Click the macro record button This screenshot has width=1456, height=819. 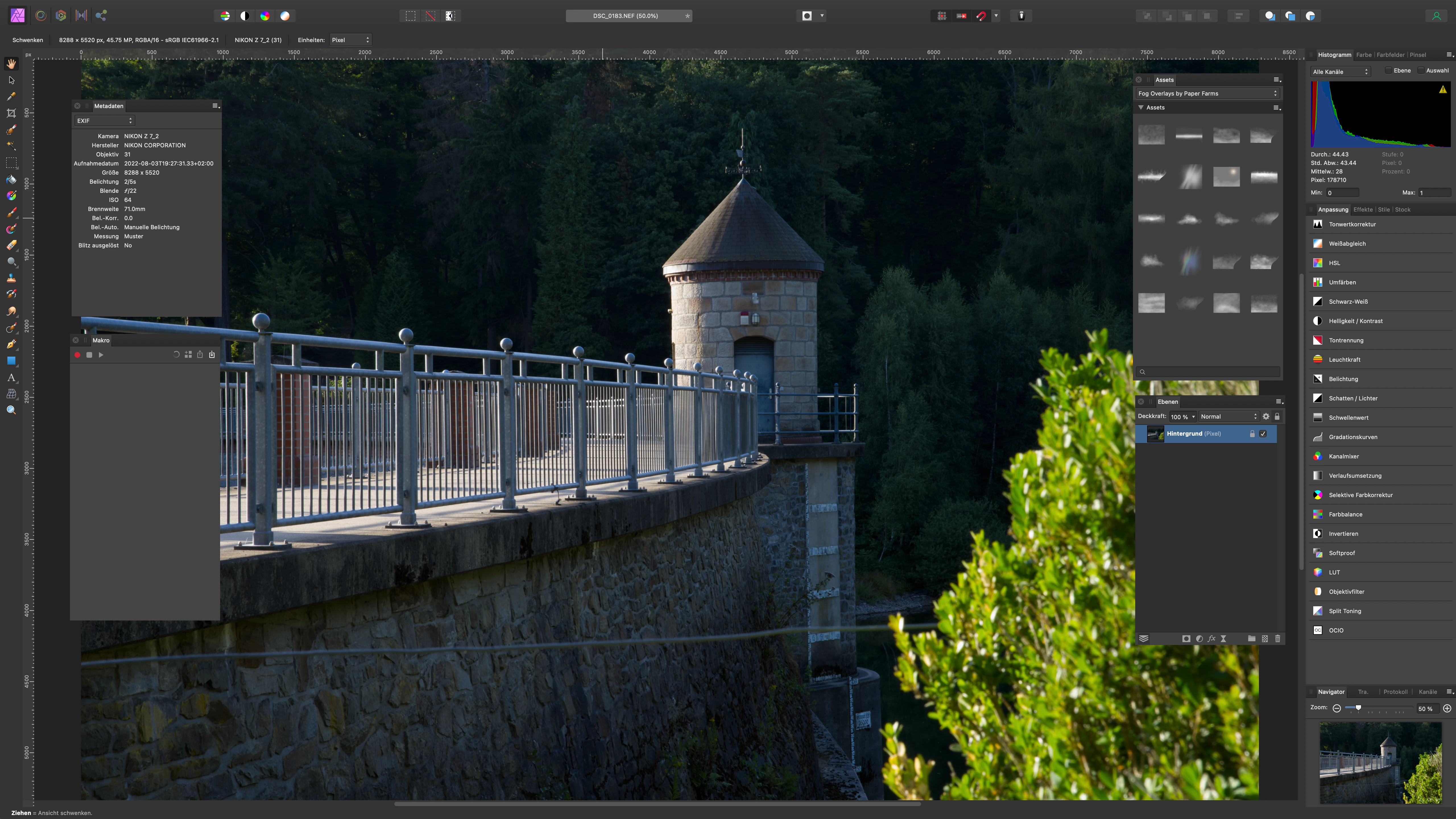[x=77, y=355]
